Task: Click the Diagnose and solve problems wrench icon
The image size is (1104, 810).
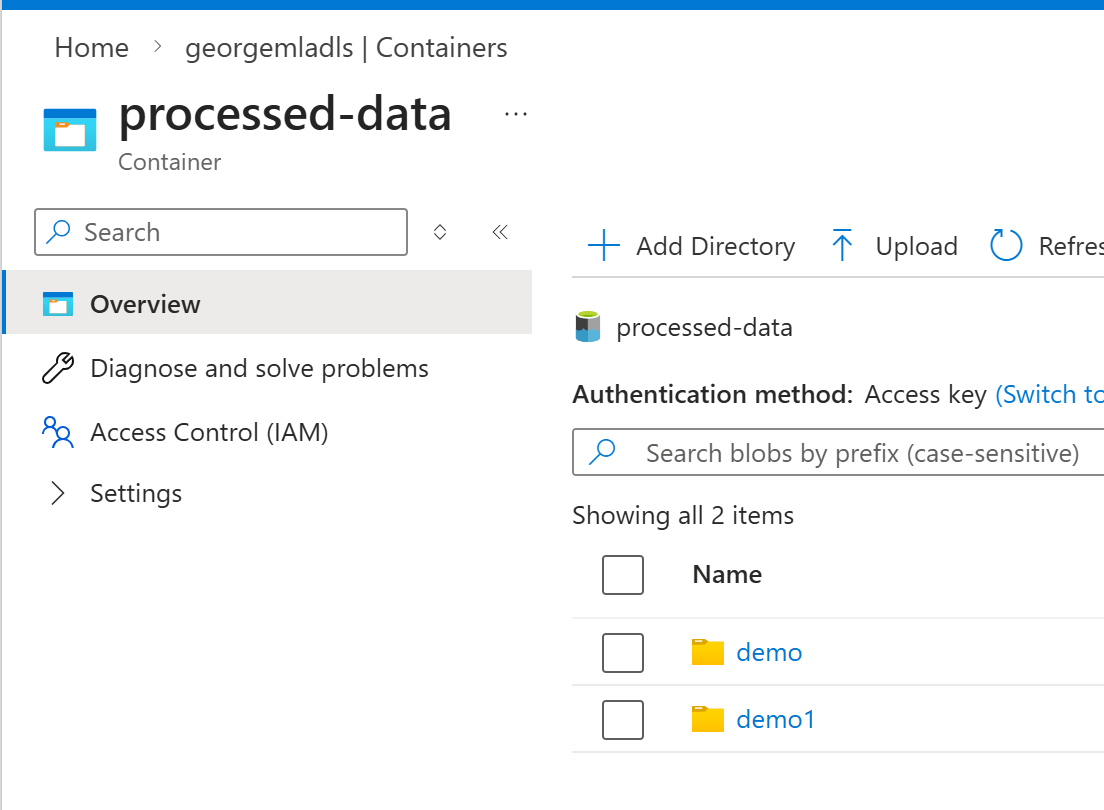Action: pos(58,369)
